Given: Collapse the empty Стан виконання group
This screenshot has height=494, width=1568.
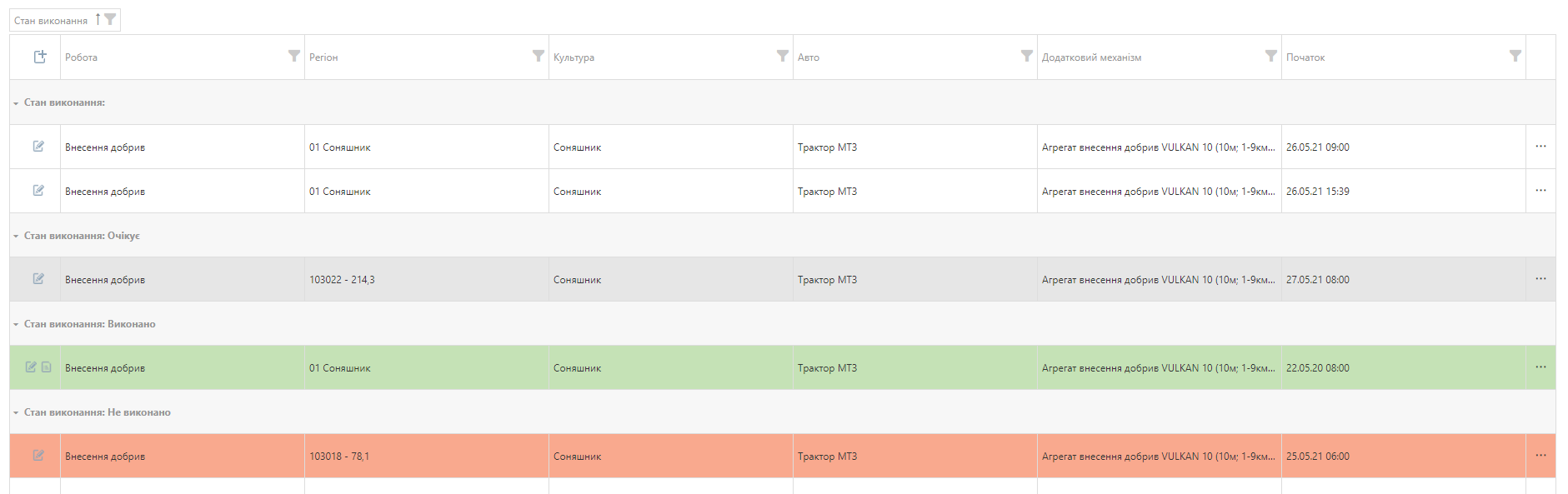Looking at the screenshot, I should (x=16, y=103).
